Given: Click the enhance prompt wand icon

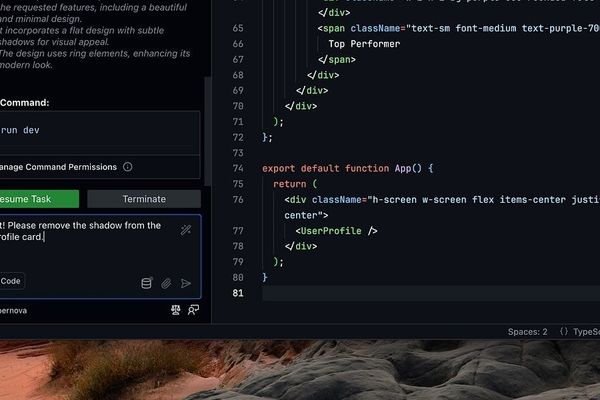Looking at the screenshot, I should [186, 230].
